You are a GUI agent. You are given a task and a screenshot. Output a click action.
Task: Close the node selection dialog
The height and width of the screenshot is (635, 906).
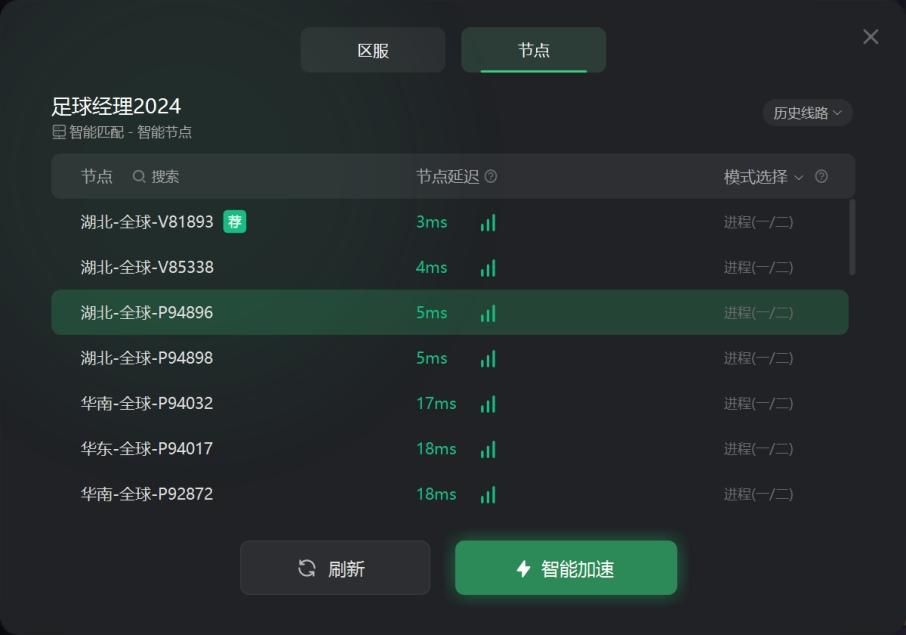[870, 37]
